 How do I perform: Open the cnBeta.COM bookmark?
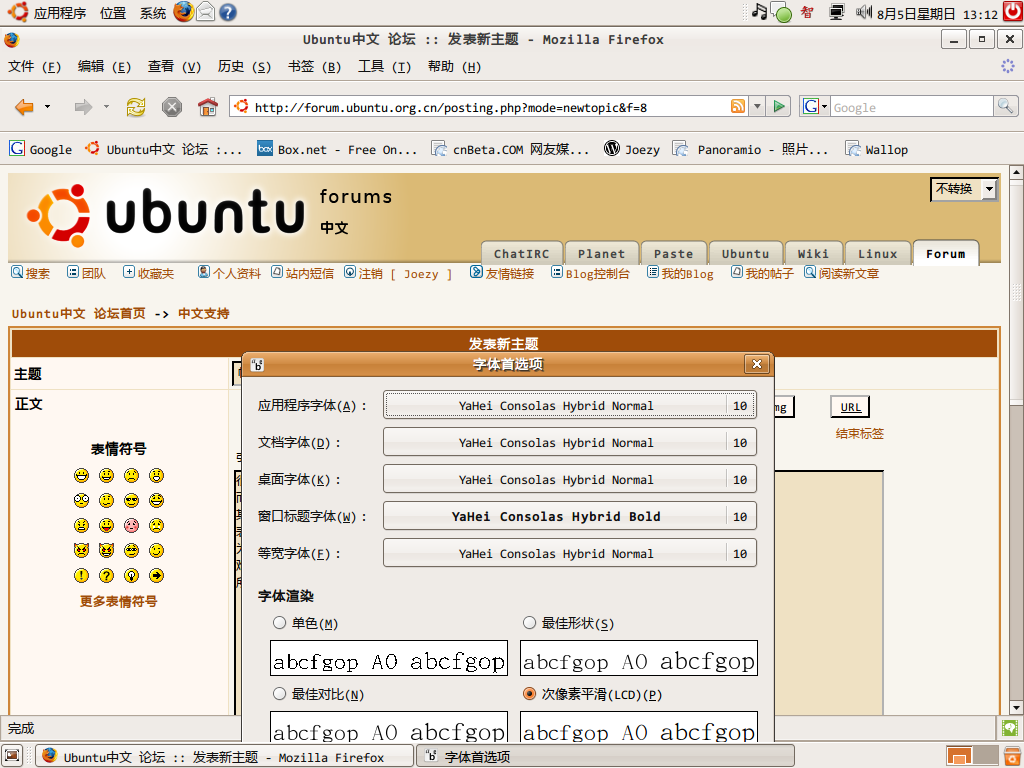click(x=509, y=150)
